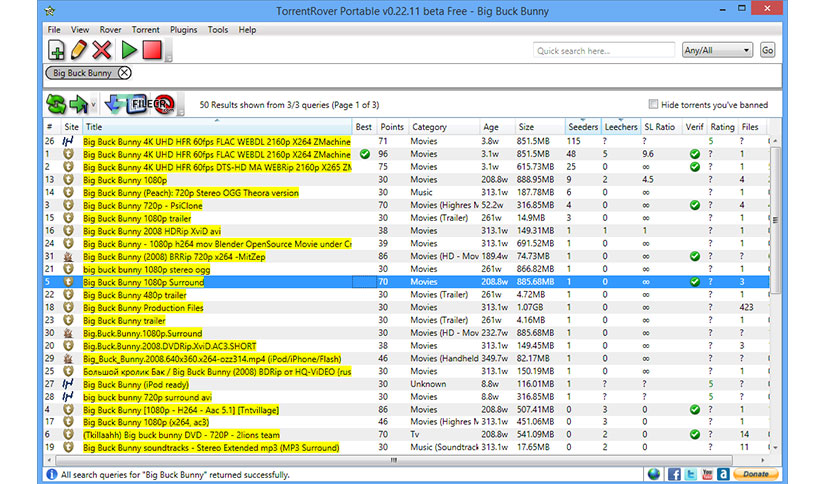Sort by Rating column header
The height and width of the screenshot is (484, 836).
click(x=722, y=127)
